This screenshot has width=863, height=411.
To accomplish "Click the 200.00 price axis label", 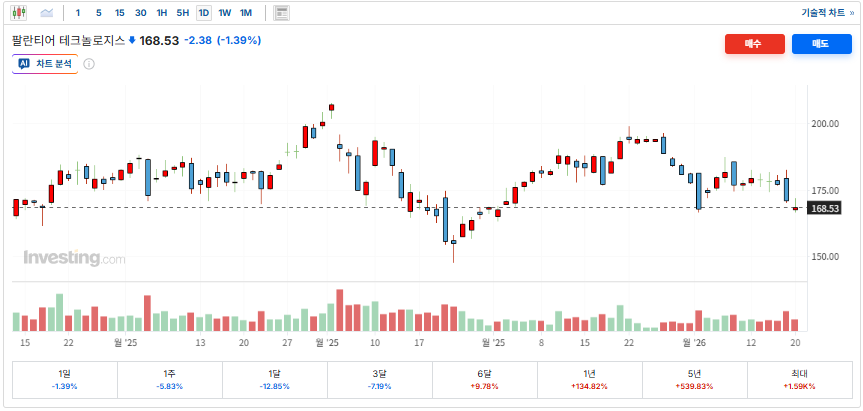I will point(825,124).
